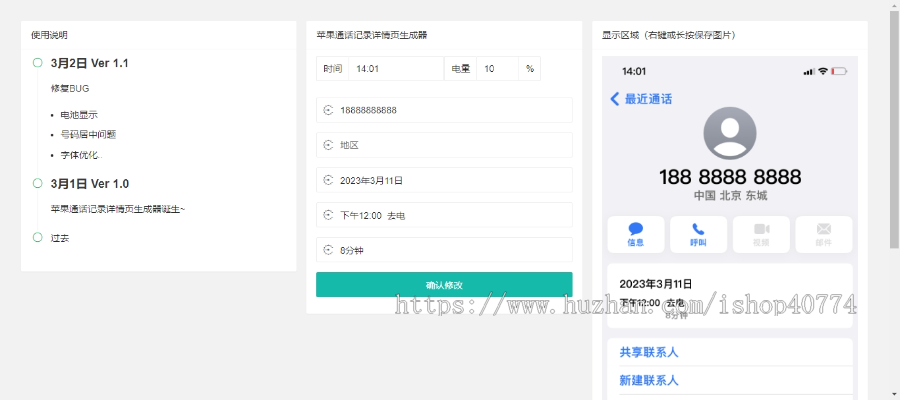The width and height of the screenshot is (900, 400).
Task: Click the 使用说明 panel title
Action: tap(49, 35)
